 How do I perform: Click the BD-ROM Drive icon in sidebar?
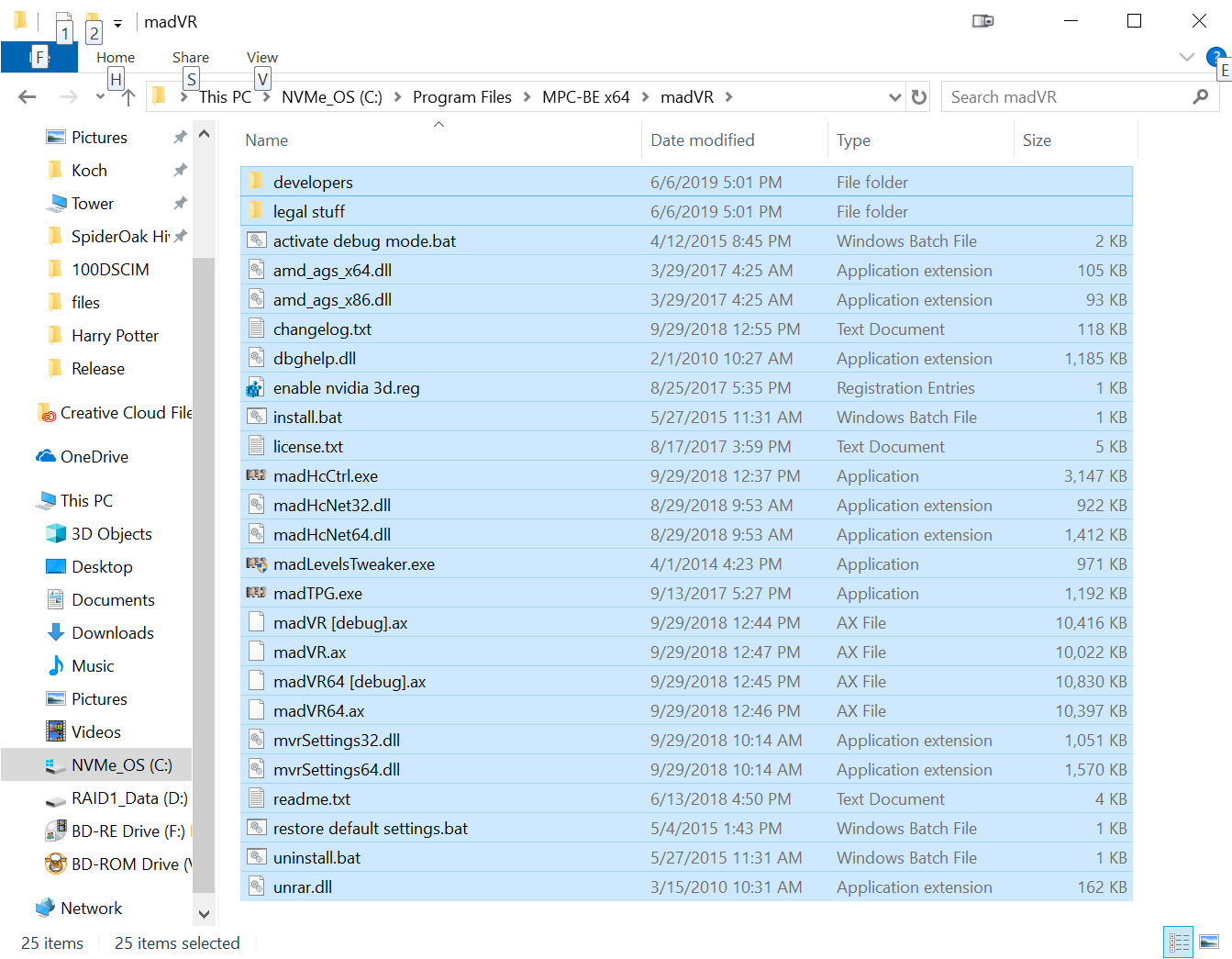point(56,864)
